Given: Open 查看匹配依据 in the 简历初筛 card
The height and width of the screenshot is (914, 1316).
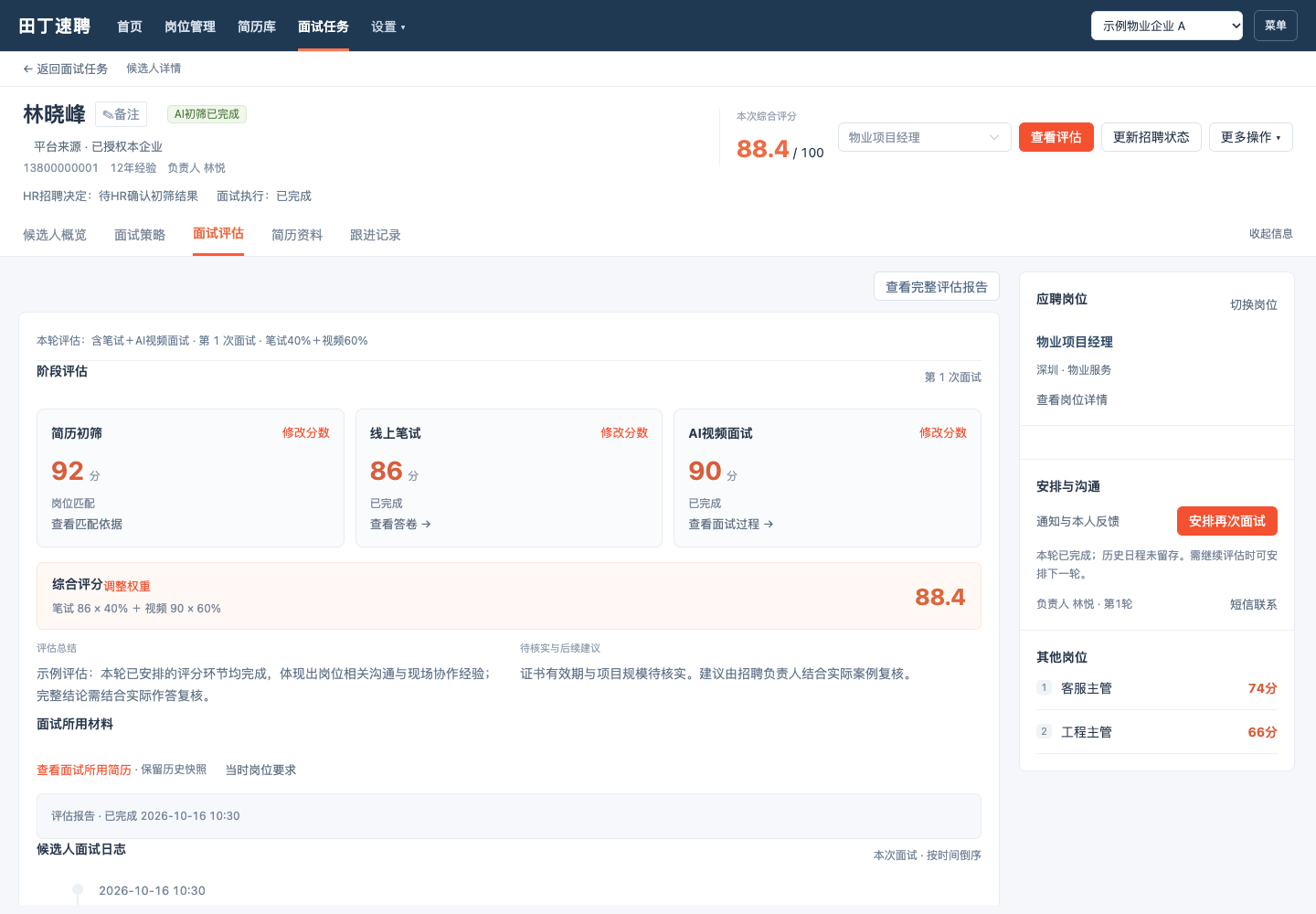Looking at the screenshot, I should pos(87,524).
